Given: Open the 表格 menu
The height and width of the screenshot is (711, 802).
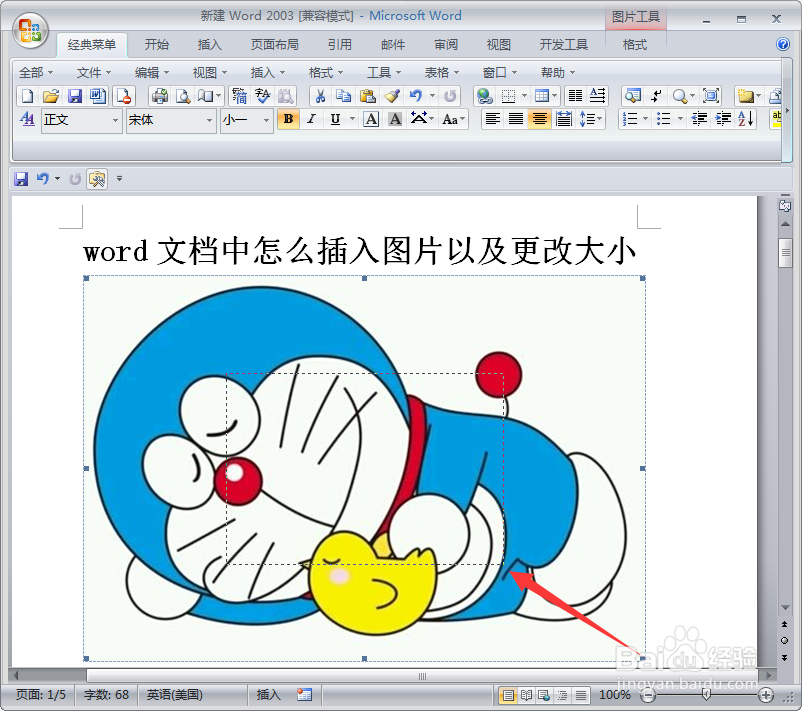Looking at the screenshot, I should point(442,73).
